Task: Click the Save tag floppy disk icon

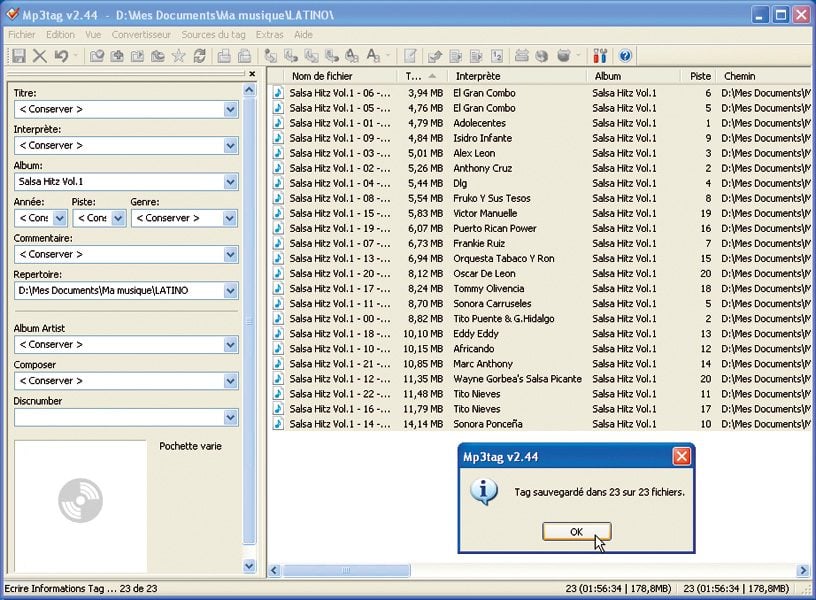Action: click(x=17, y=56)
